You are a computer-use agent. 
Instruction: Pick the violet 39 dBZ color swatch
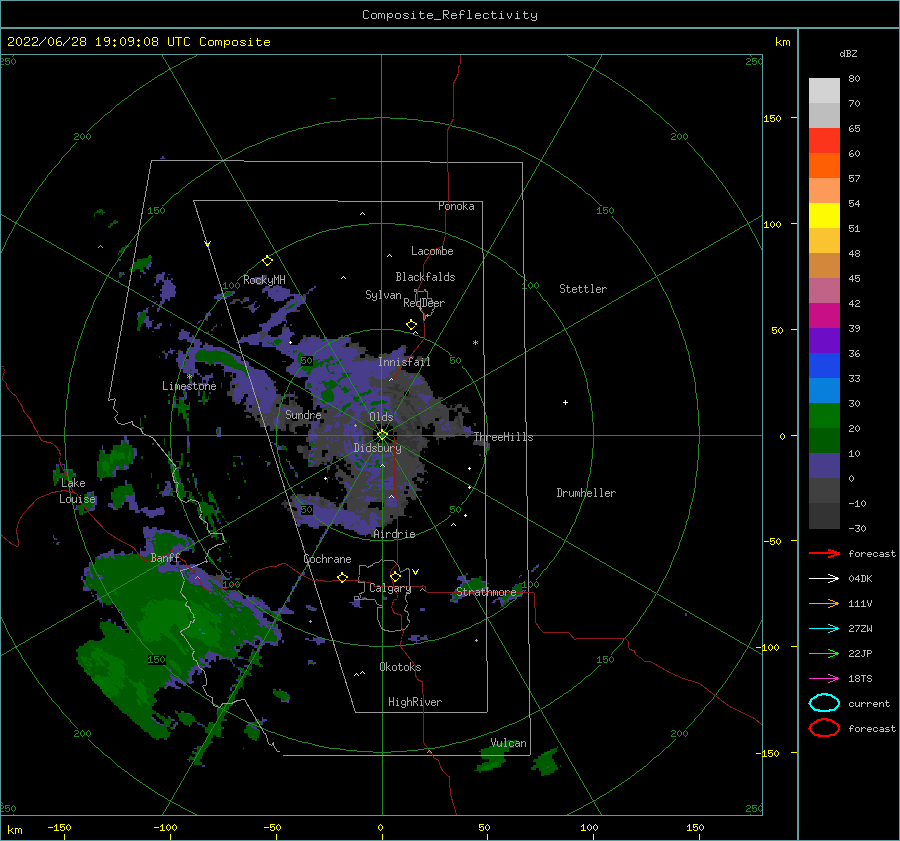(x=824, y=341)
